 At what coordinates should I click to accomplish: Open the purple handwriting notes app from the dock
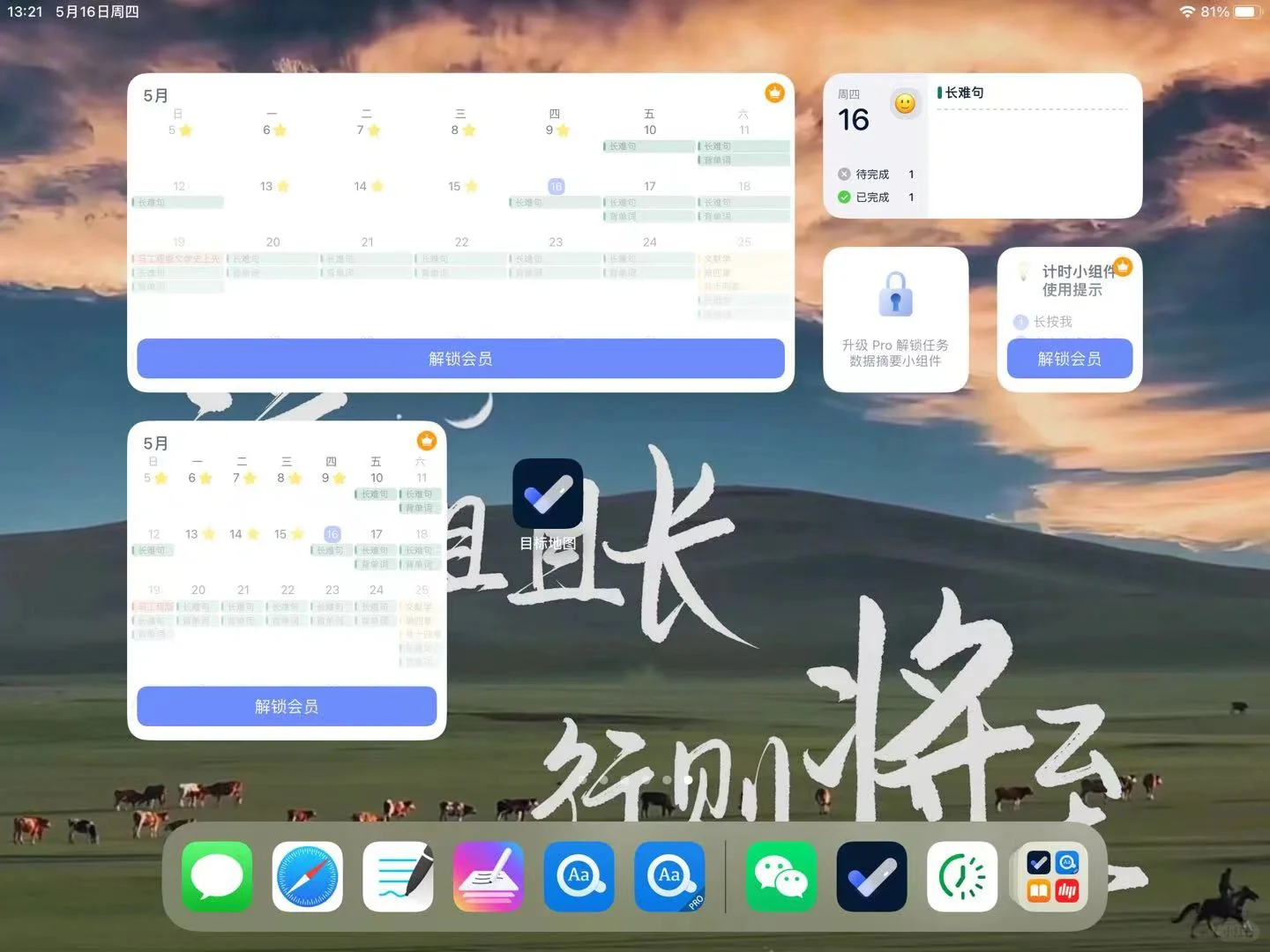(x=488, y=877)
